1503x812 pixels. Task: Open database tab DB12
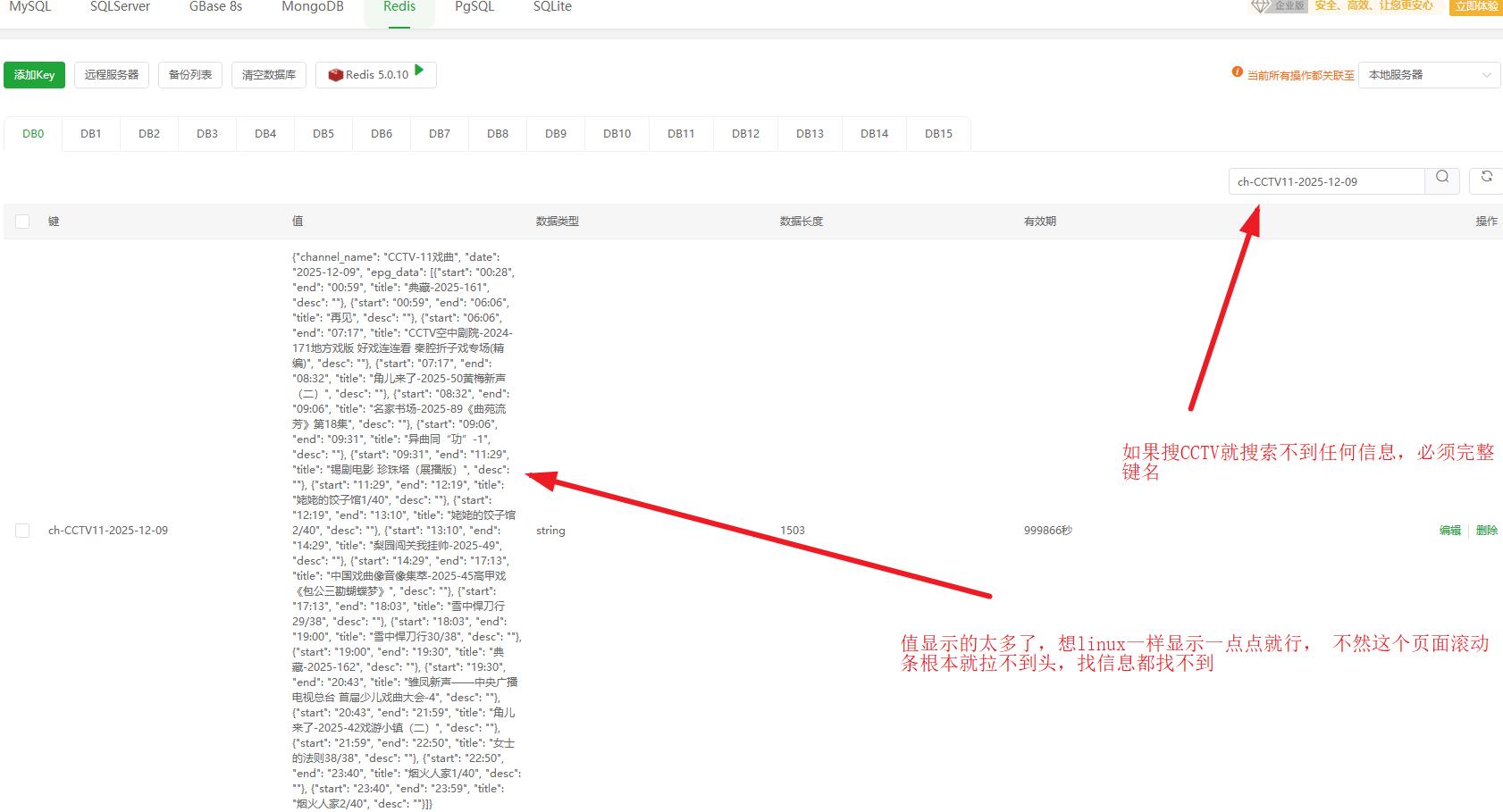coord(746,134)
